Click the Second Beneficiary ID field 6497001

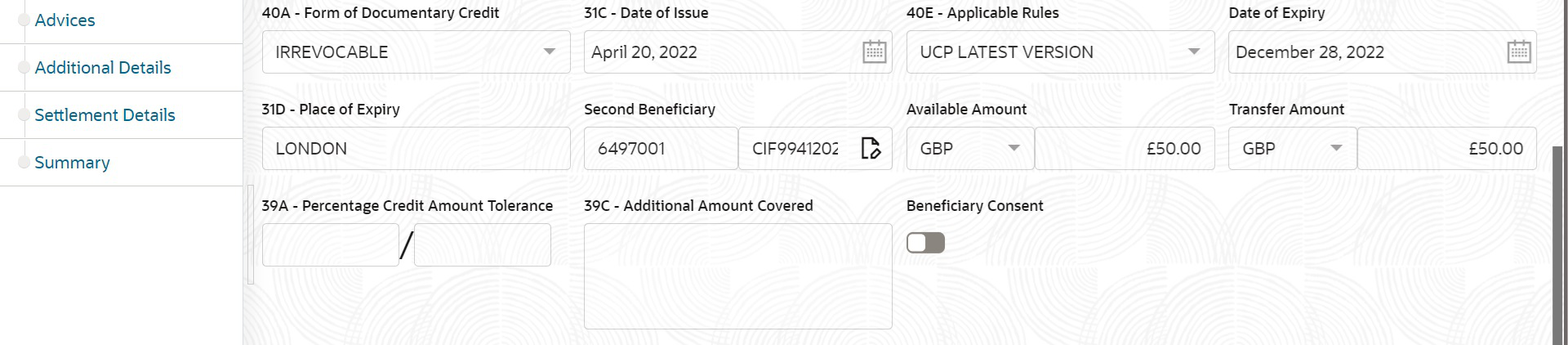tap(660, 149)
